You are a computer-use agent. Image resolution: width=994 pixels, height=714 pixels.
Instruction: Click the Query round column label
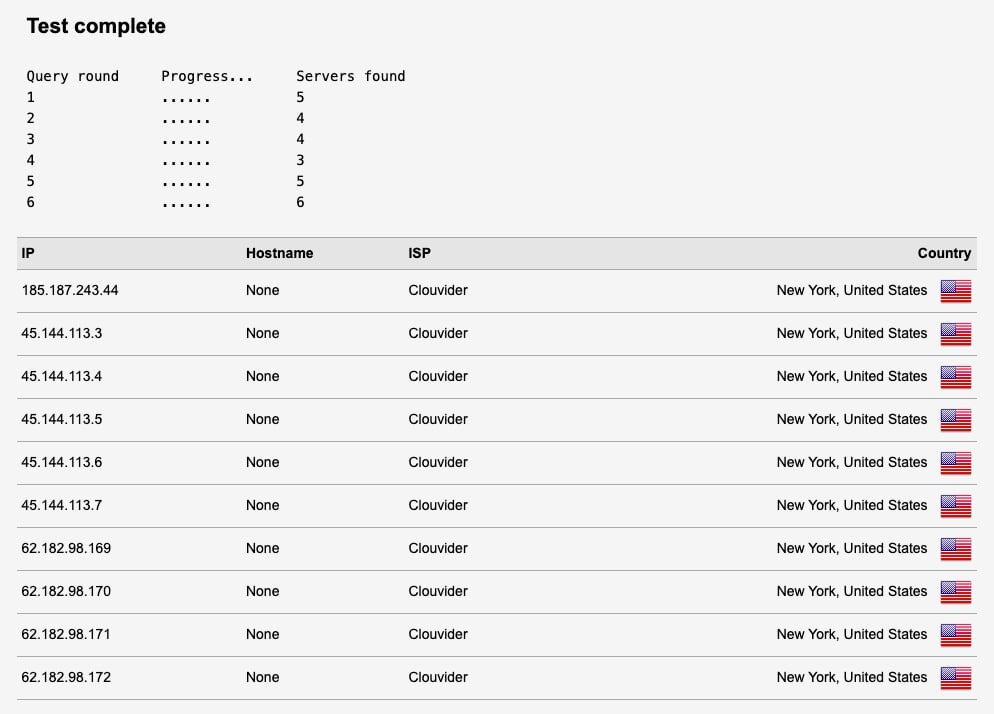click(x=72, y=76)
